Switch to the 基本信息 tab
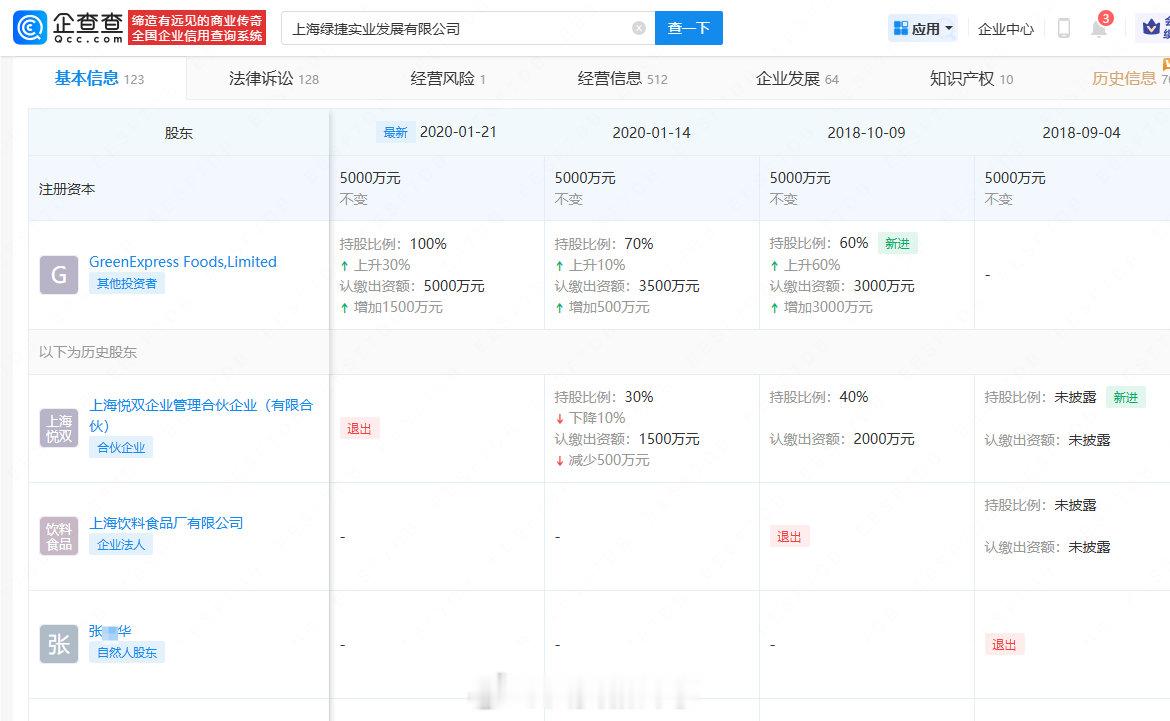Viewport: 1170px width, 721px height. [99, 78]
